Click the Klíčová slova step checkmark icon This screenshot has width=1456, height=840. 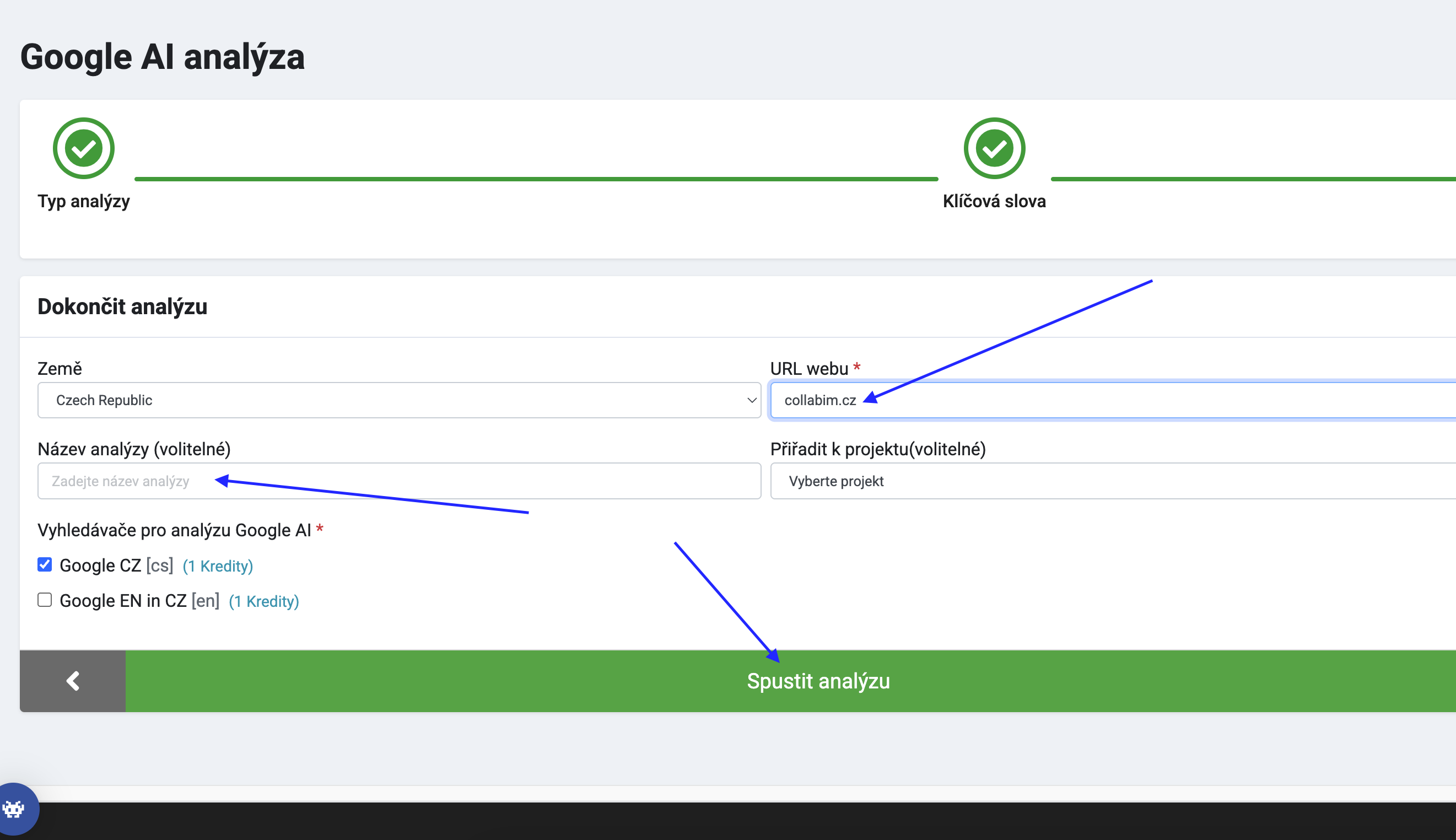(x=994, y=148)
